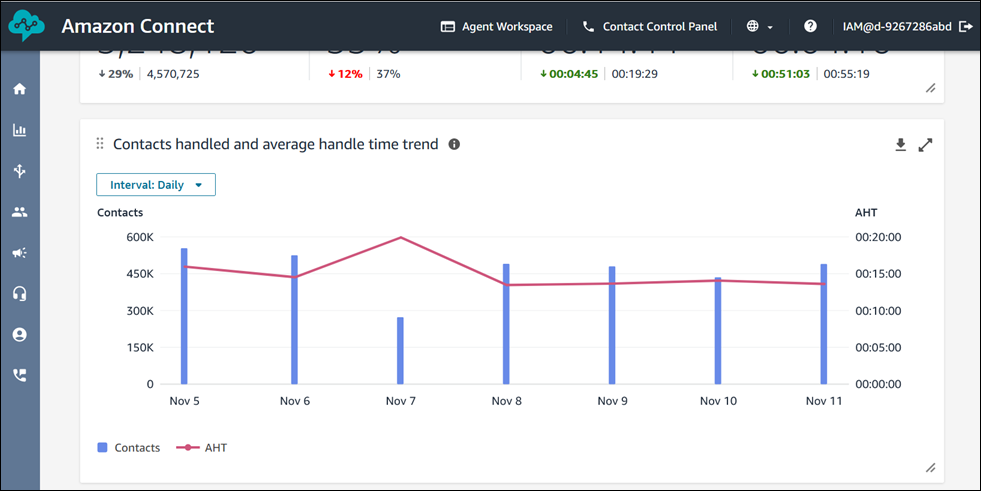Open the Help question mark icon
The width and height of the screenshot is (981, 491).
(810, 26)
